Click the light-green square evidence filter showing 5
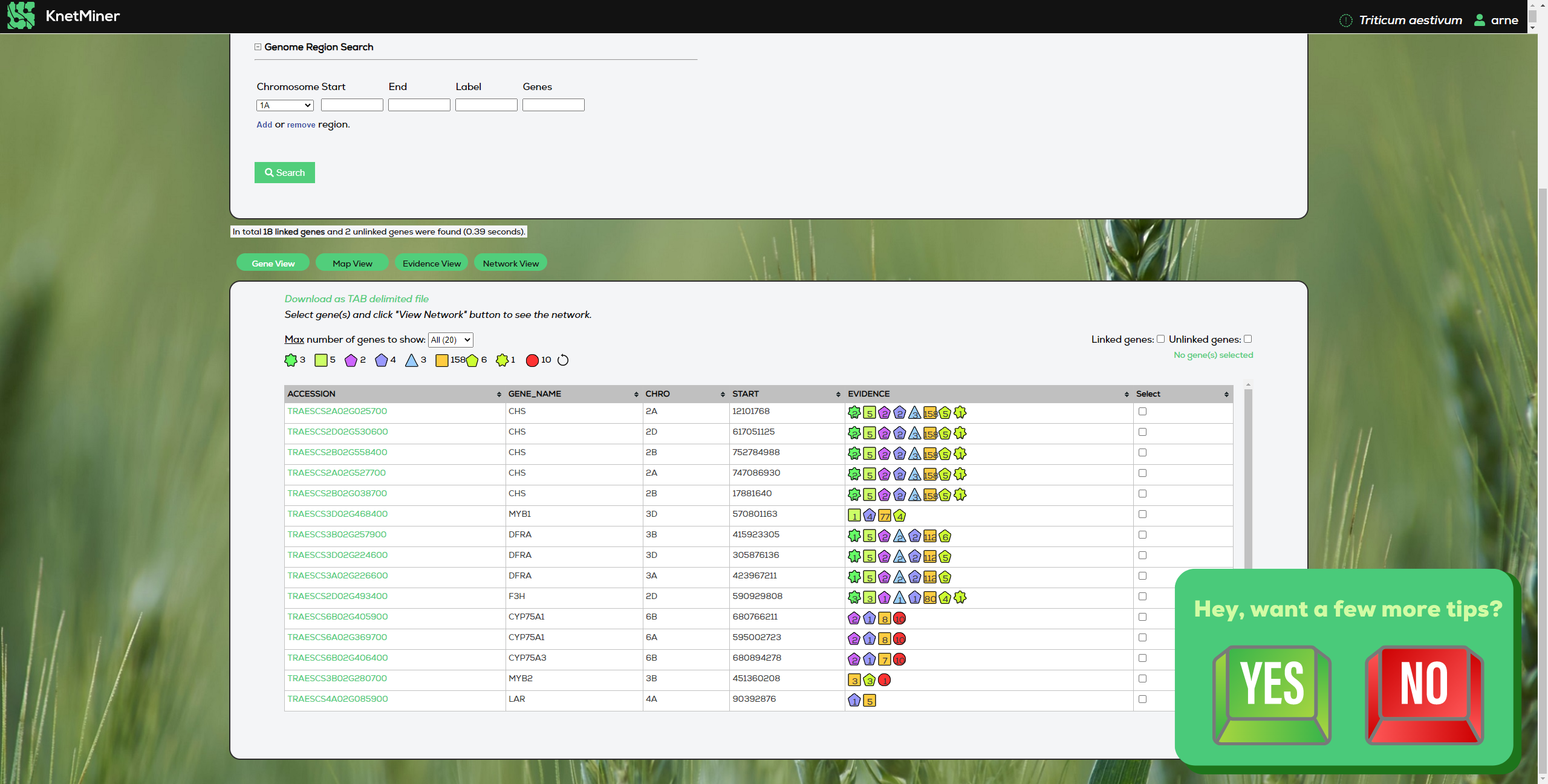Screen dimensions: 1548x784 (322, 360)
